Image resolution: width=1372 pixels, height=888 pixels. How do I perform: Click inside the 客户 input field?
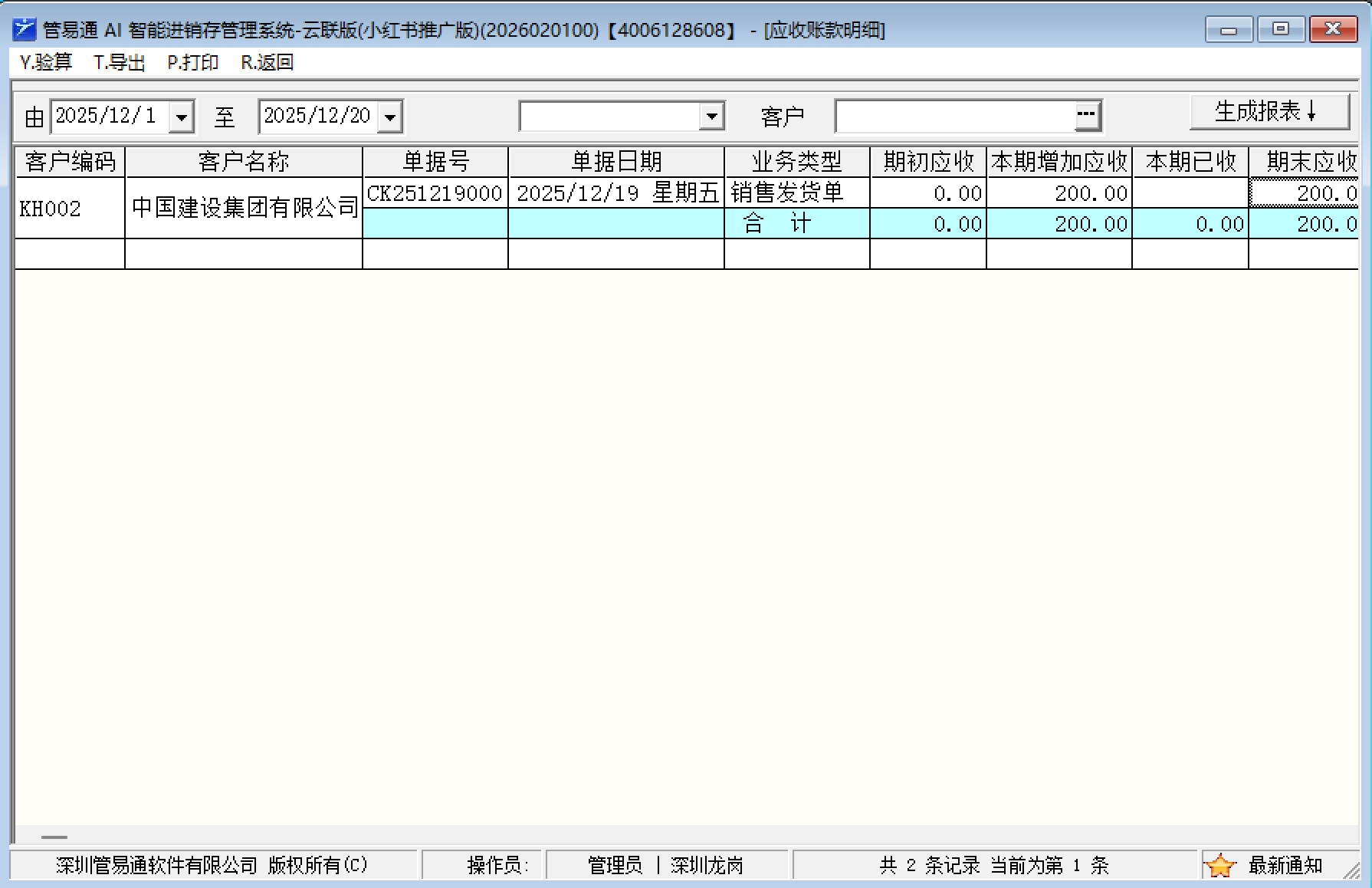[x=954, y=117]
